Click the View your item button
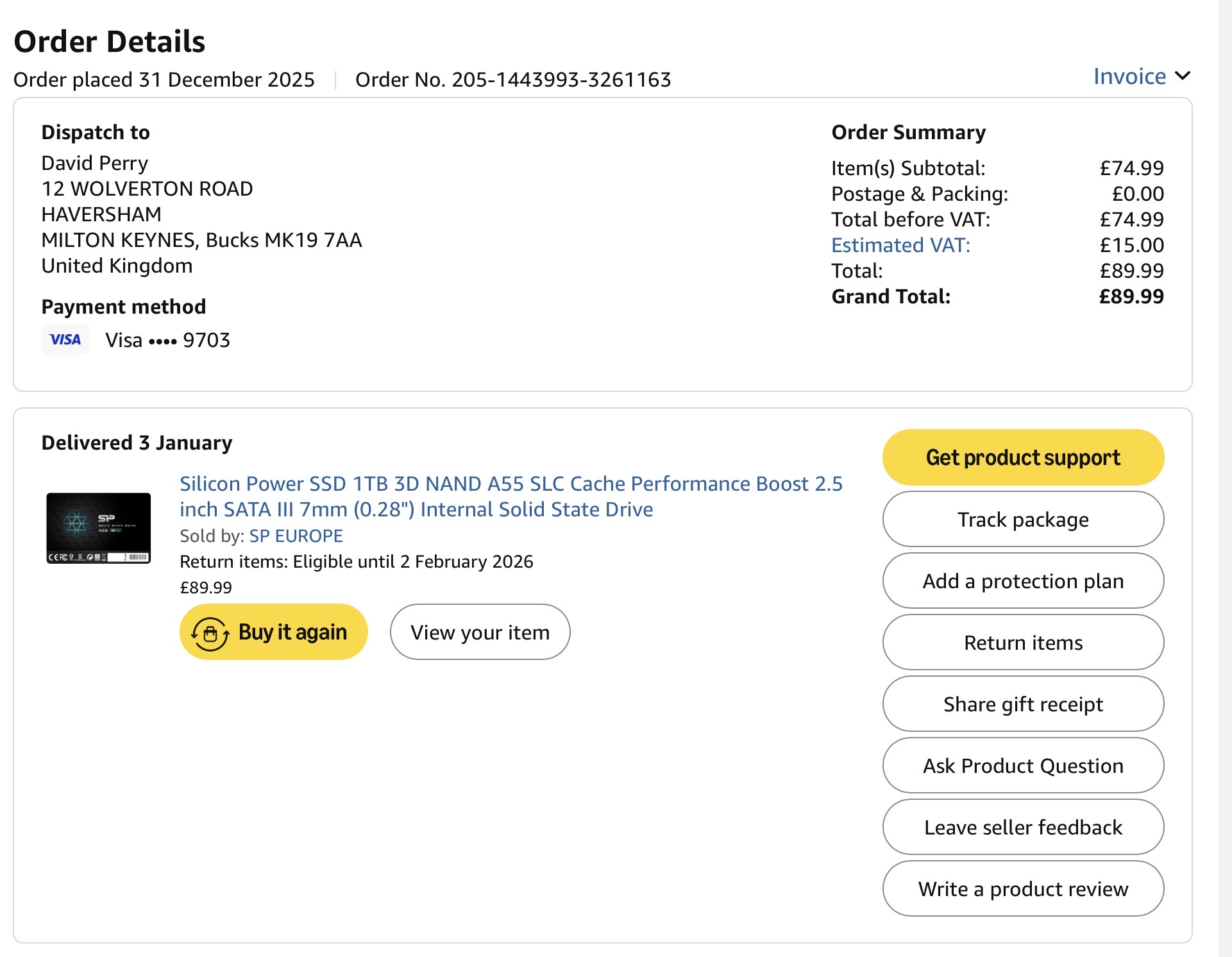The width and height of the screenshot is (1232, 957). coord(480,632)
